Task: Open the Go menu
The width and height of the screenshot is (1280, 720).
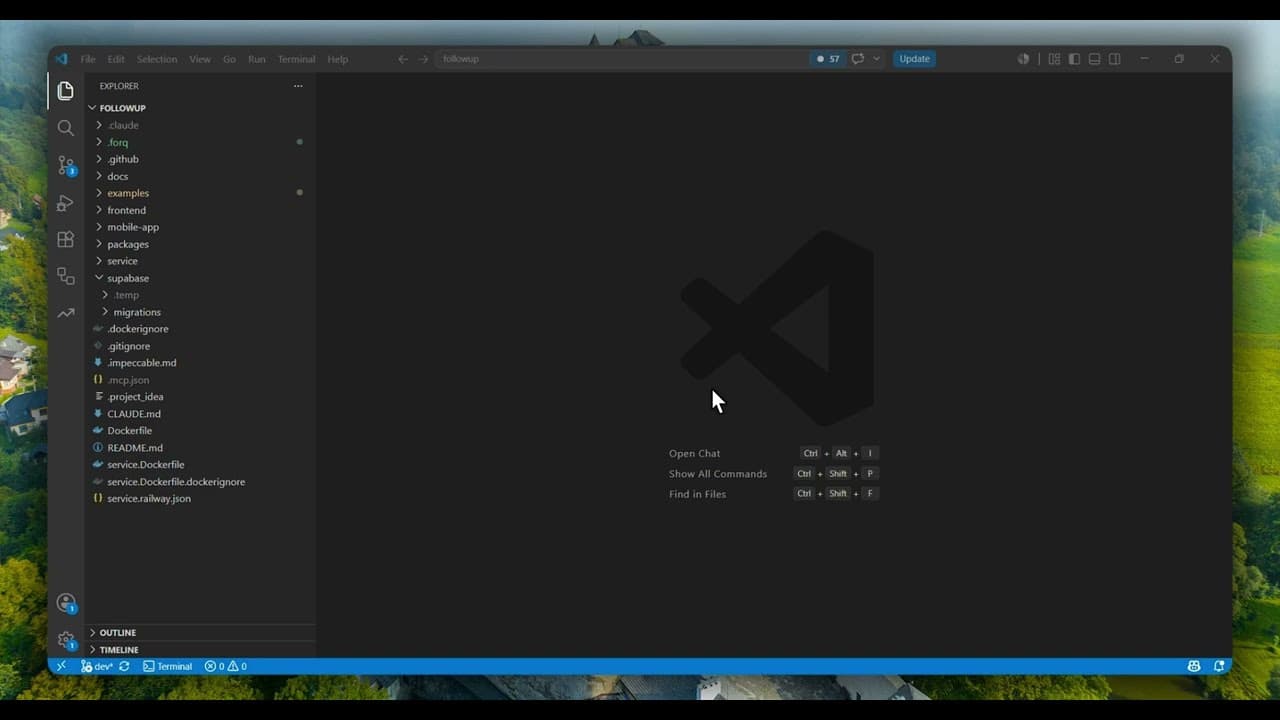Action: (229, 59)
